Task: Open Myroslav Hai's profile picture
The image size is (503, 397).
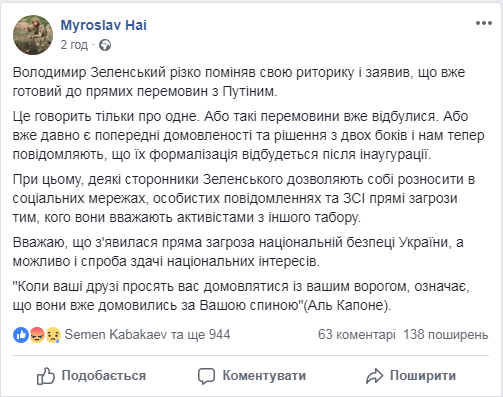Action: [x=33, y=35]
